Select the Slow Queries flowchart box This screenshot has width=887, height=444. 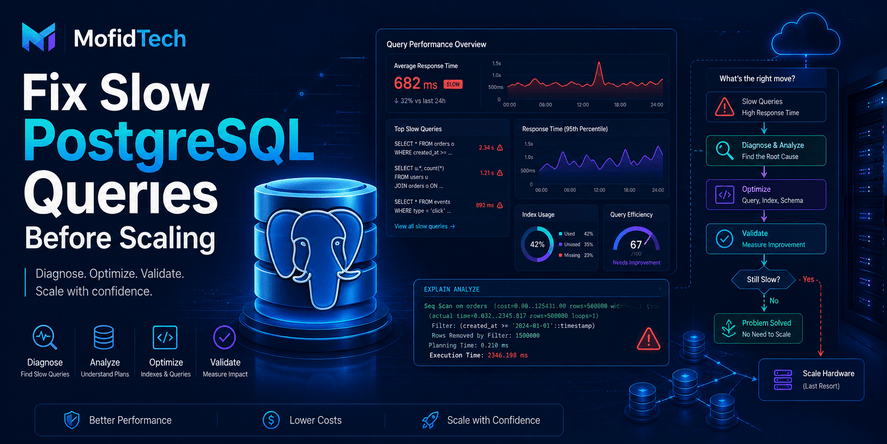(x=766, y=107)
